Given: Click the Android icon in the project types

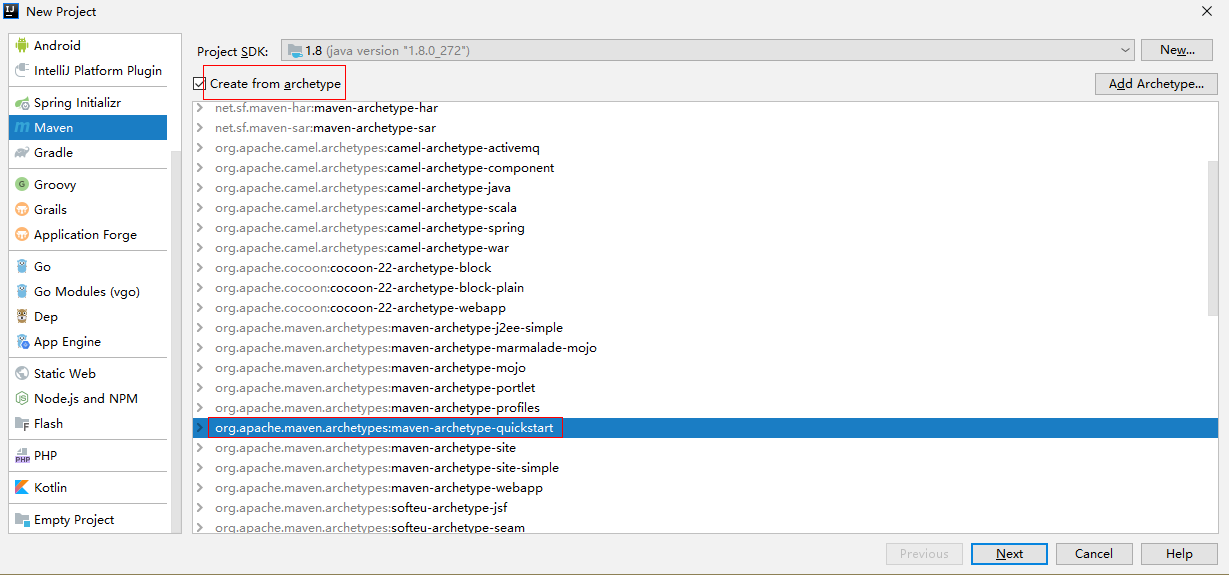Looking at the screenshot, I should click(23, 46).
